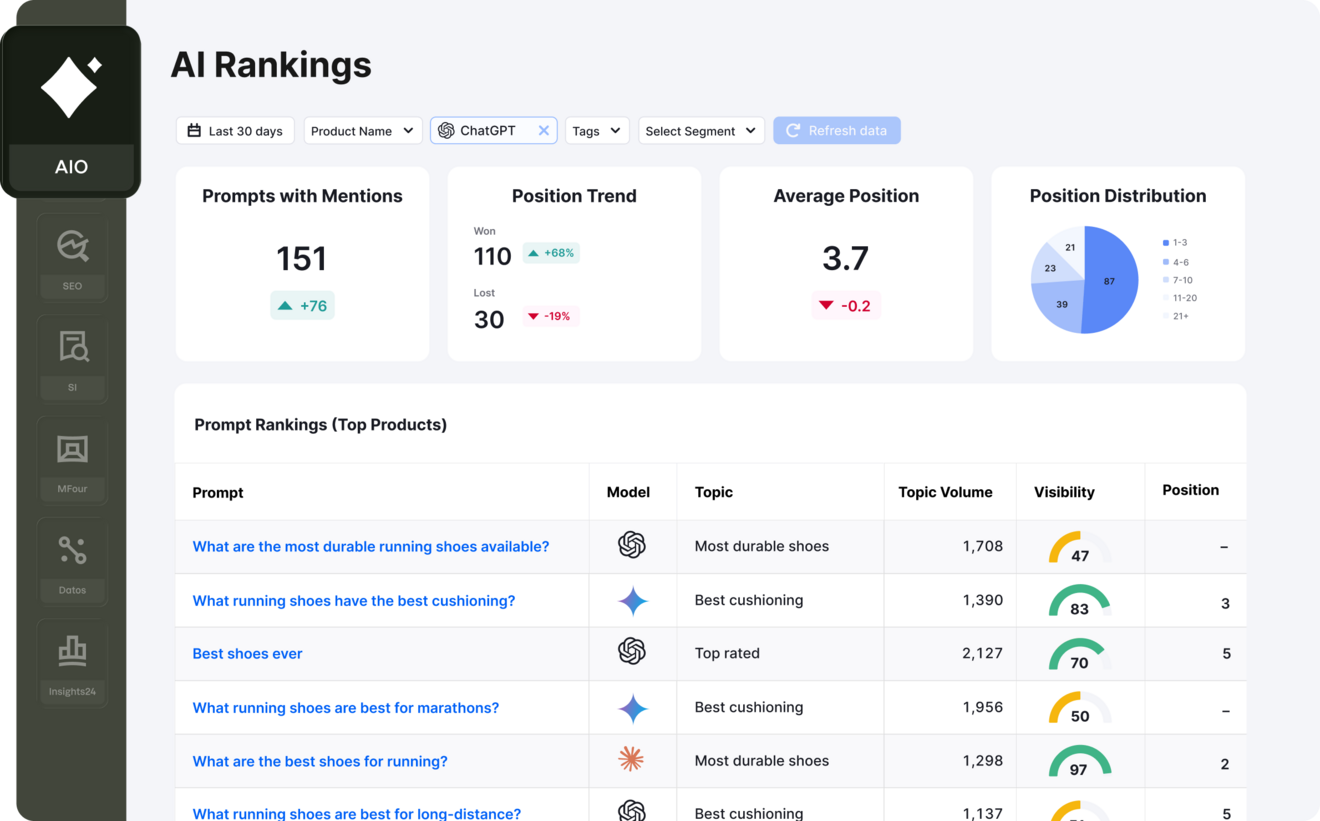
Task: Click the Claude model icon in the best shoes row
Action: point(631,759)
